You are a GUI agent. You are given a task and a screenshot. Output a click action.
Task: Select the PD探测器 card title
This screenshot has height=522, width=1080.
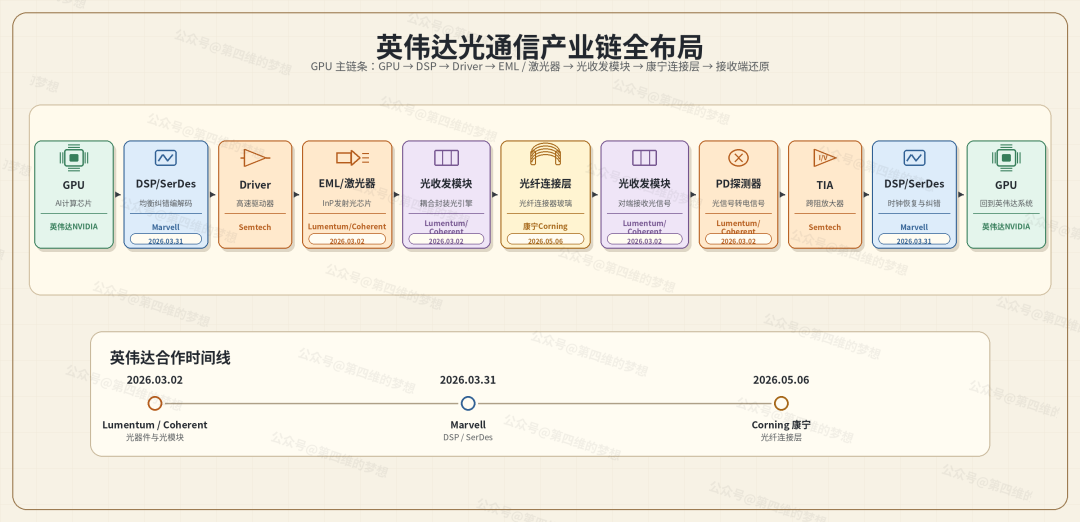point(738,183)
